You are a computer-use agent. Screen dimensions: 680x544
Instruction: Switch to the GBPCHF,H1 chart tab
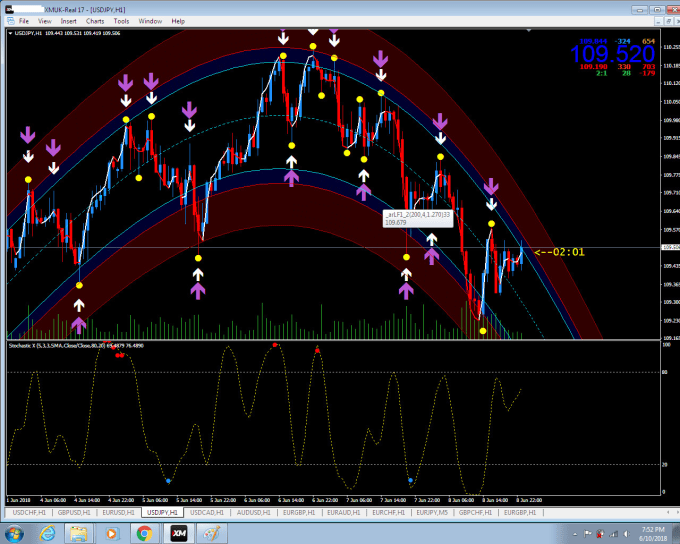[x=476, y=512]
